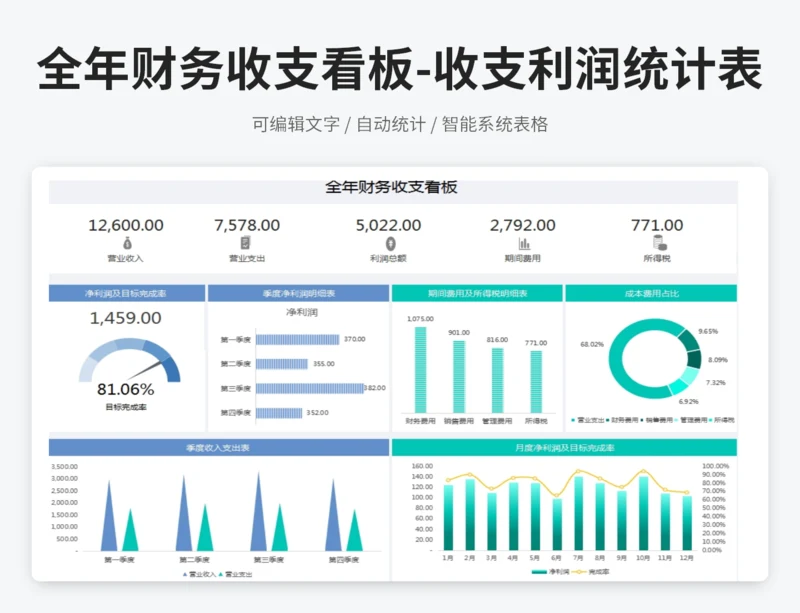Click the 完成率 legend entry in monthly chart

pyautogui.click(x=591, y=572)
